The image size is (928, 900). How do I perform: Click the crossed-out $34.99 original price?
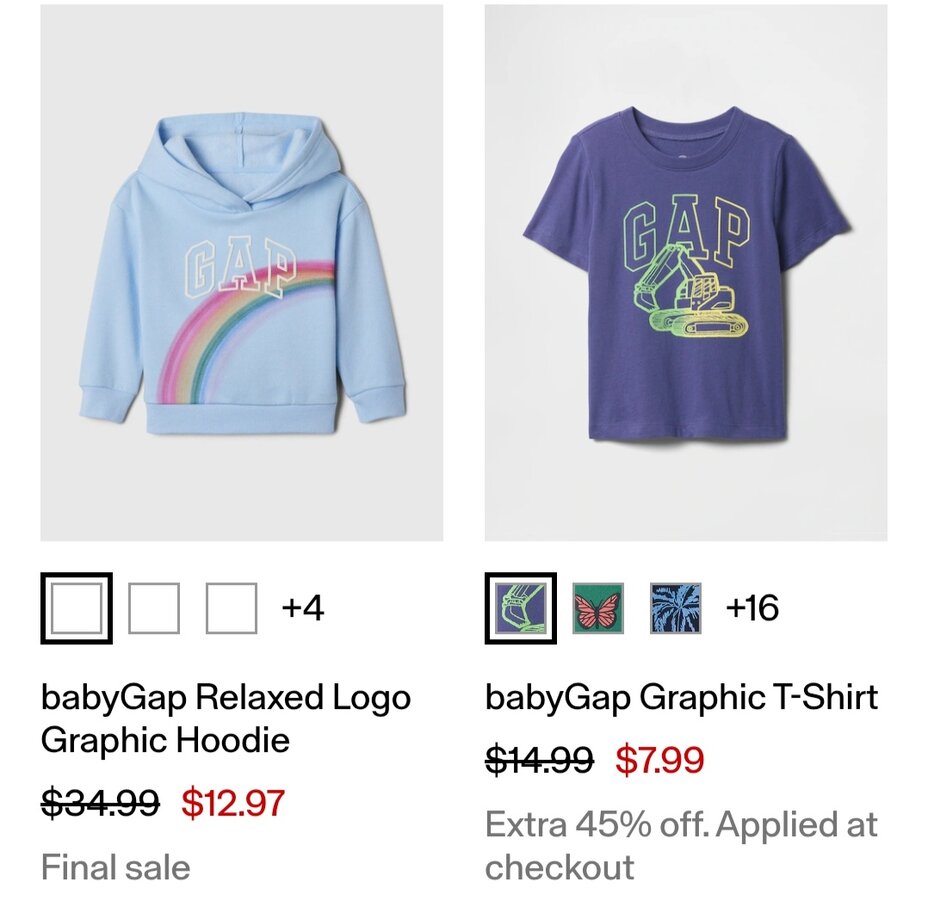pyautogui.click(x=100, y=802)
